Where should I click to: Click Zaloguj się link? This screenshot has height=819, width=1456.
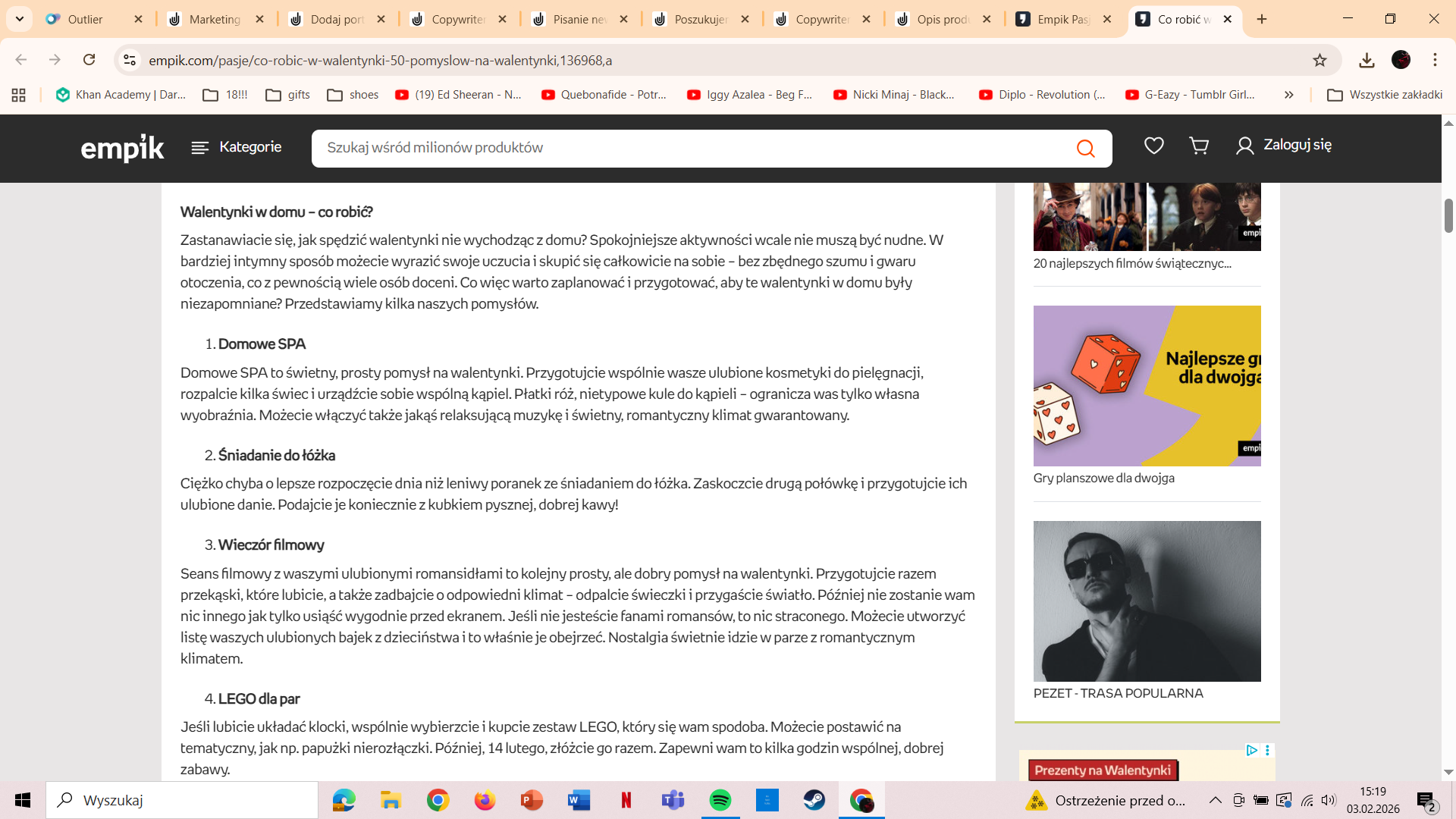point(1283,145)
